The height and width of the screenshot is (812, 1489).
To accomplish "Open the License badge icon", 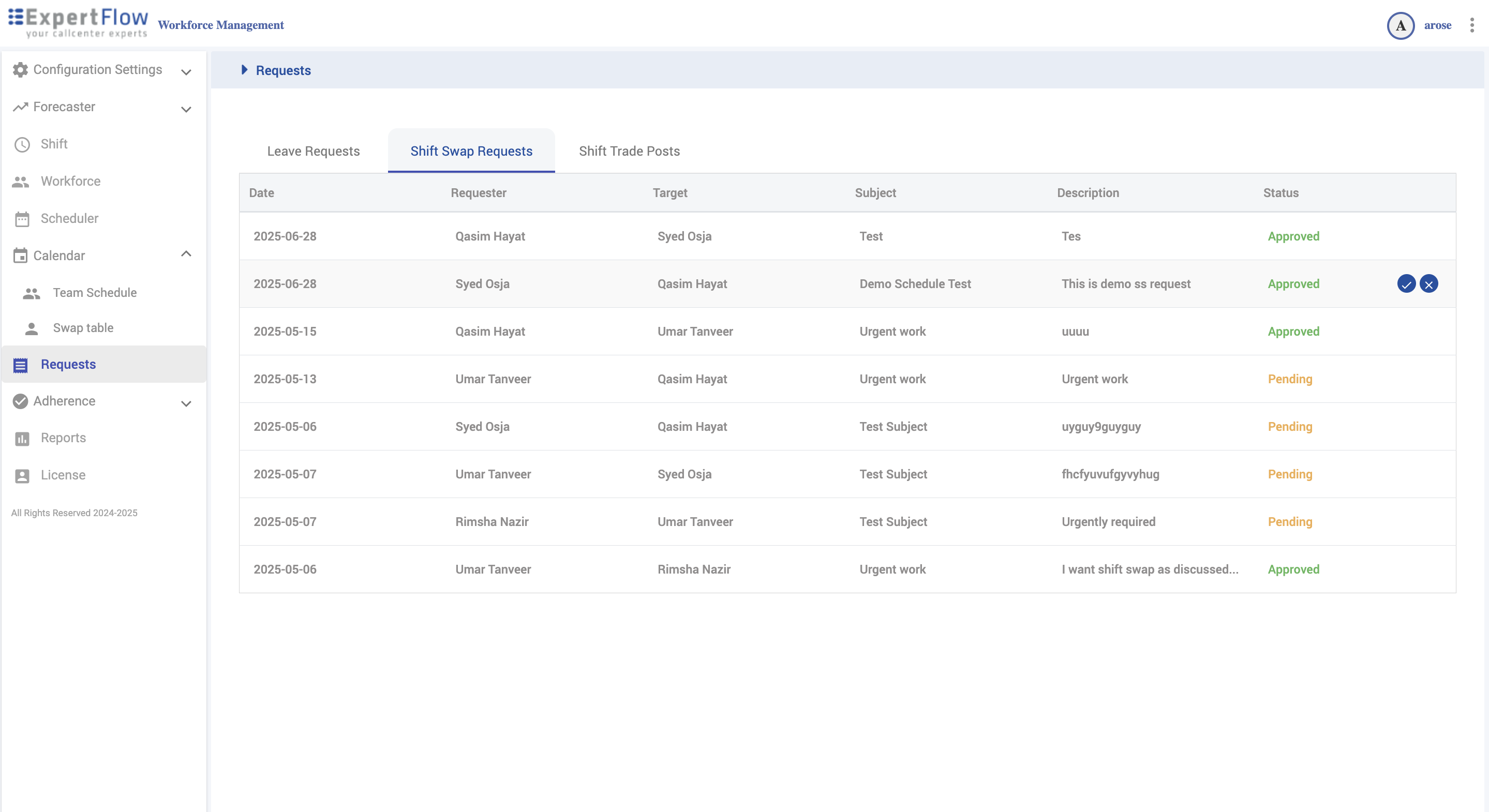I will pos(22,476).
